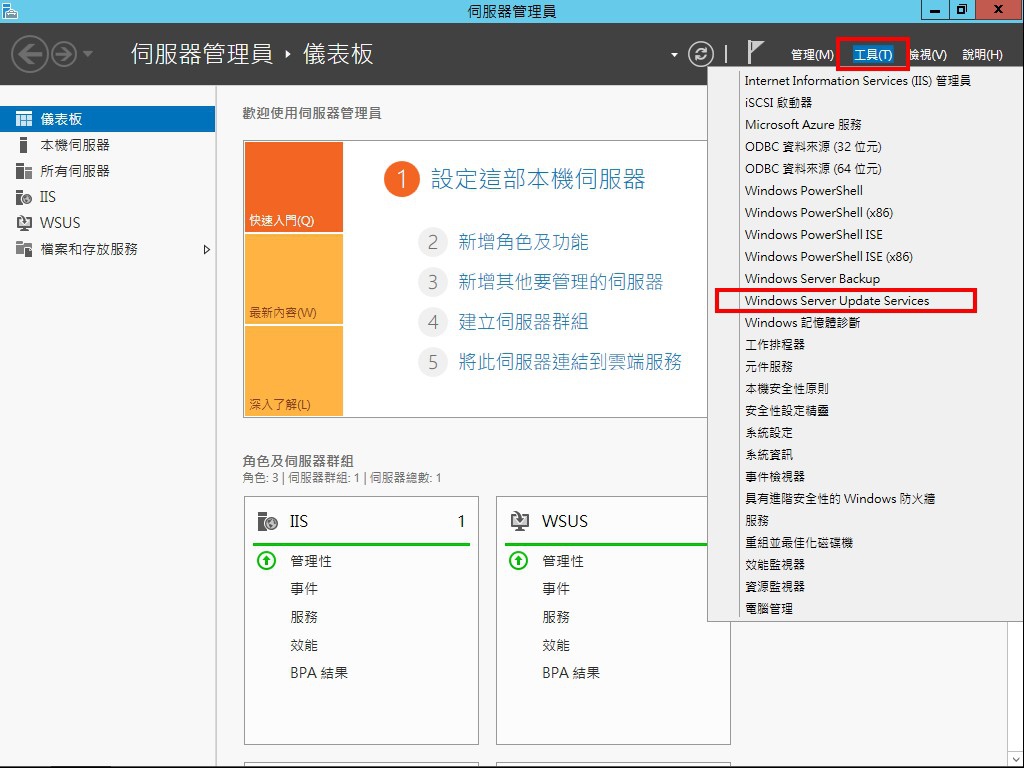
Task: Open 本機安全性原則 menu entry
Action: pyautogui.click(x=787, y=389)
